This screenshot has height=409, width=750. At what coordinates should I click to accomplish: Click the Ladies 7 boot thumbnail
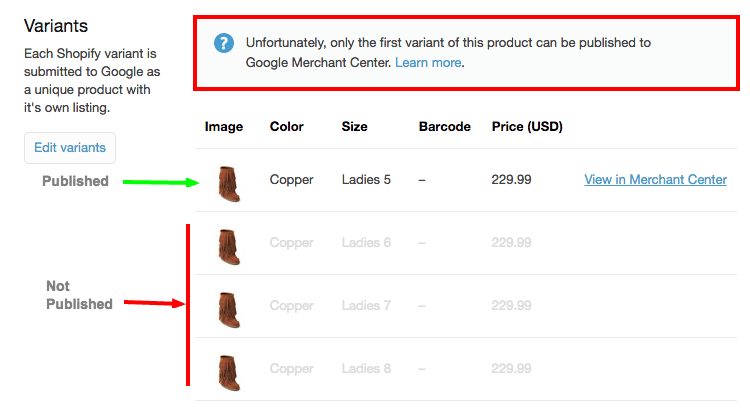point(229,308)
